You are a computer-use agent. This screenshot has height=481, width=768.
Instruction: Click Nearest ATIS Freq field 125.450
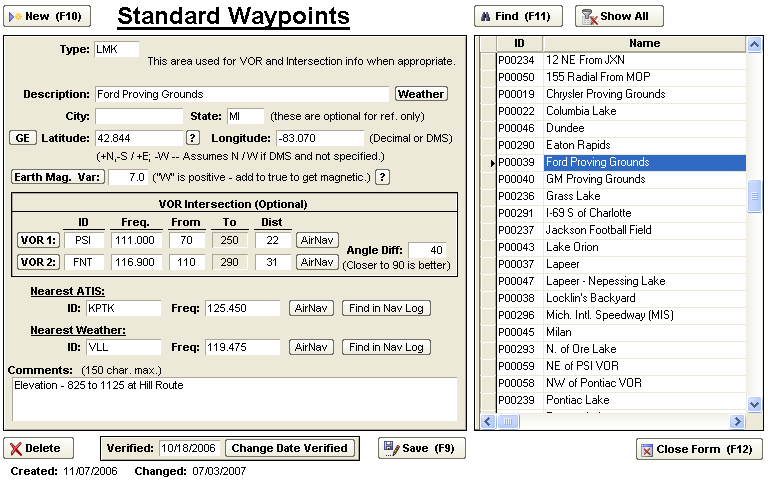coord(242,308)
